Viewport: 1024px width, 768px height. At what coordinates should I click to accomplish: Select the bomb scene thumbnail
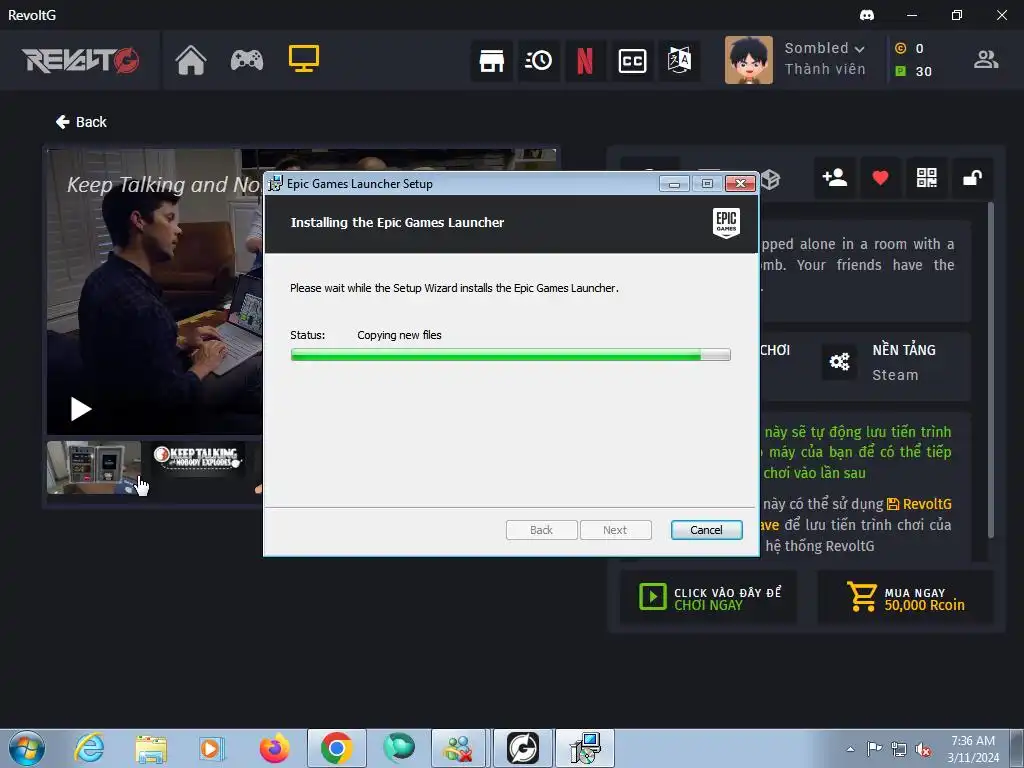[94, 468]
